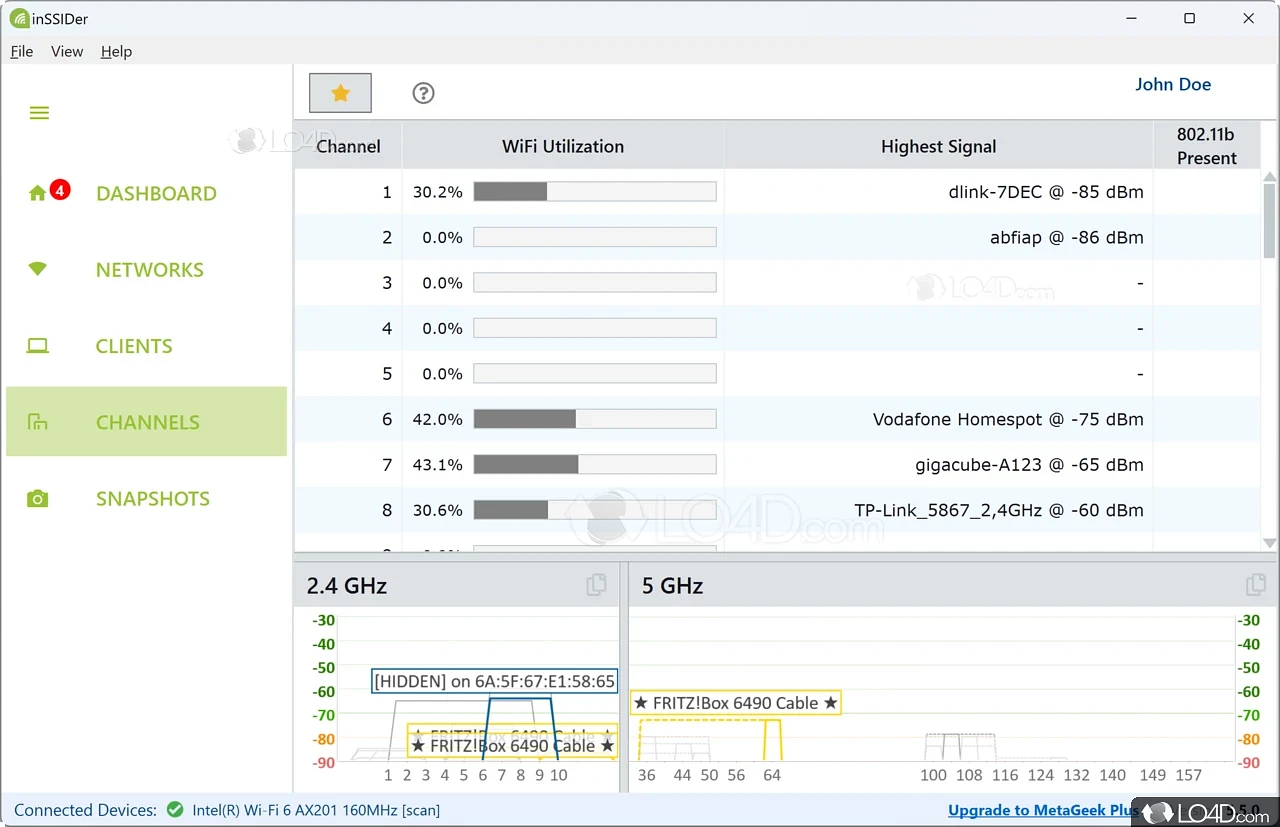Open the help question mark icon
This screenshot has height=827, width=1280.
coord(423,93)
